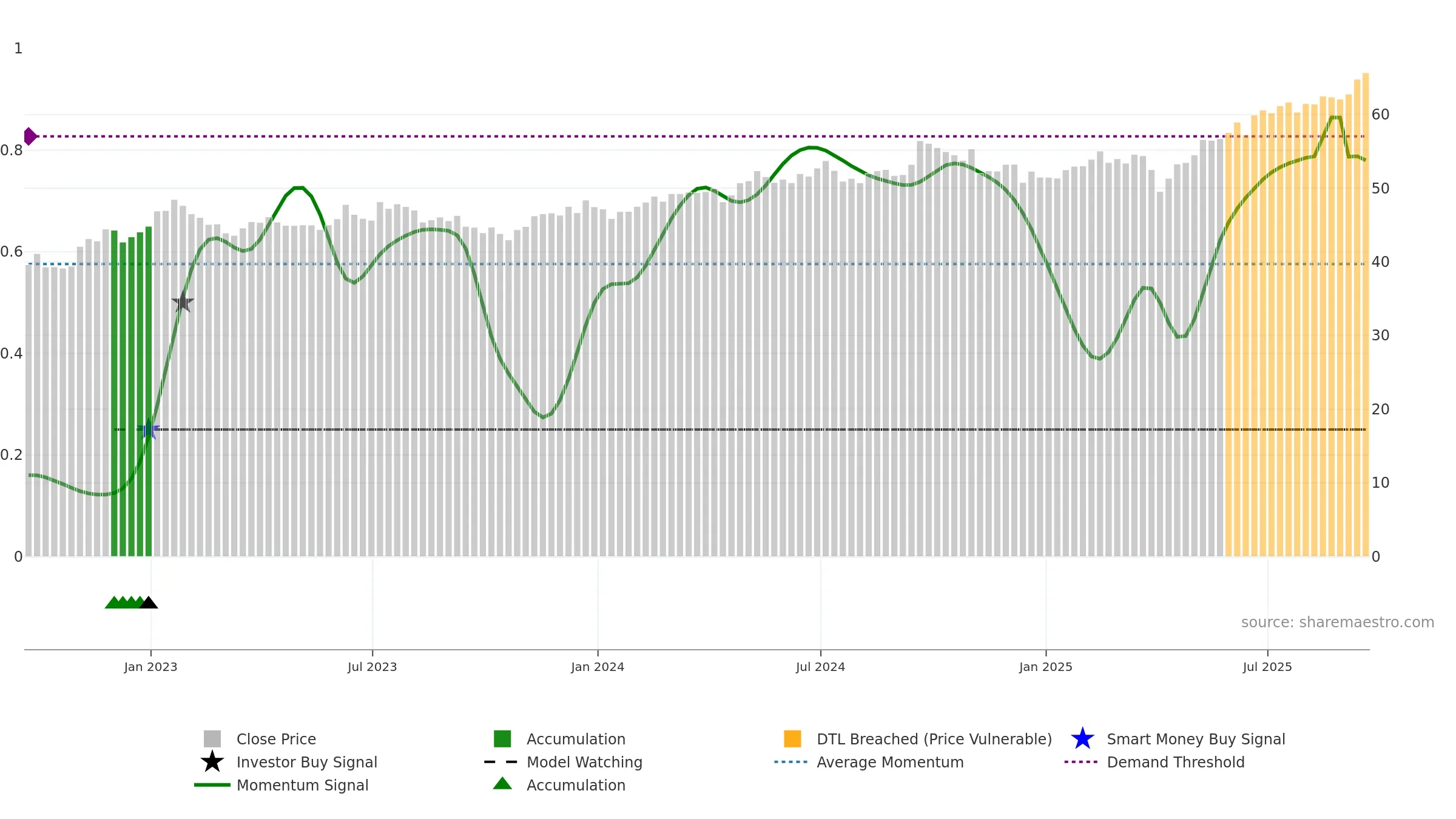Click the Average Momentum dotted line legend icon
Image resolution: width=1456 pixels, height=819 pixels.
click(791, 762)
